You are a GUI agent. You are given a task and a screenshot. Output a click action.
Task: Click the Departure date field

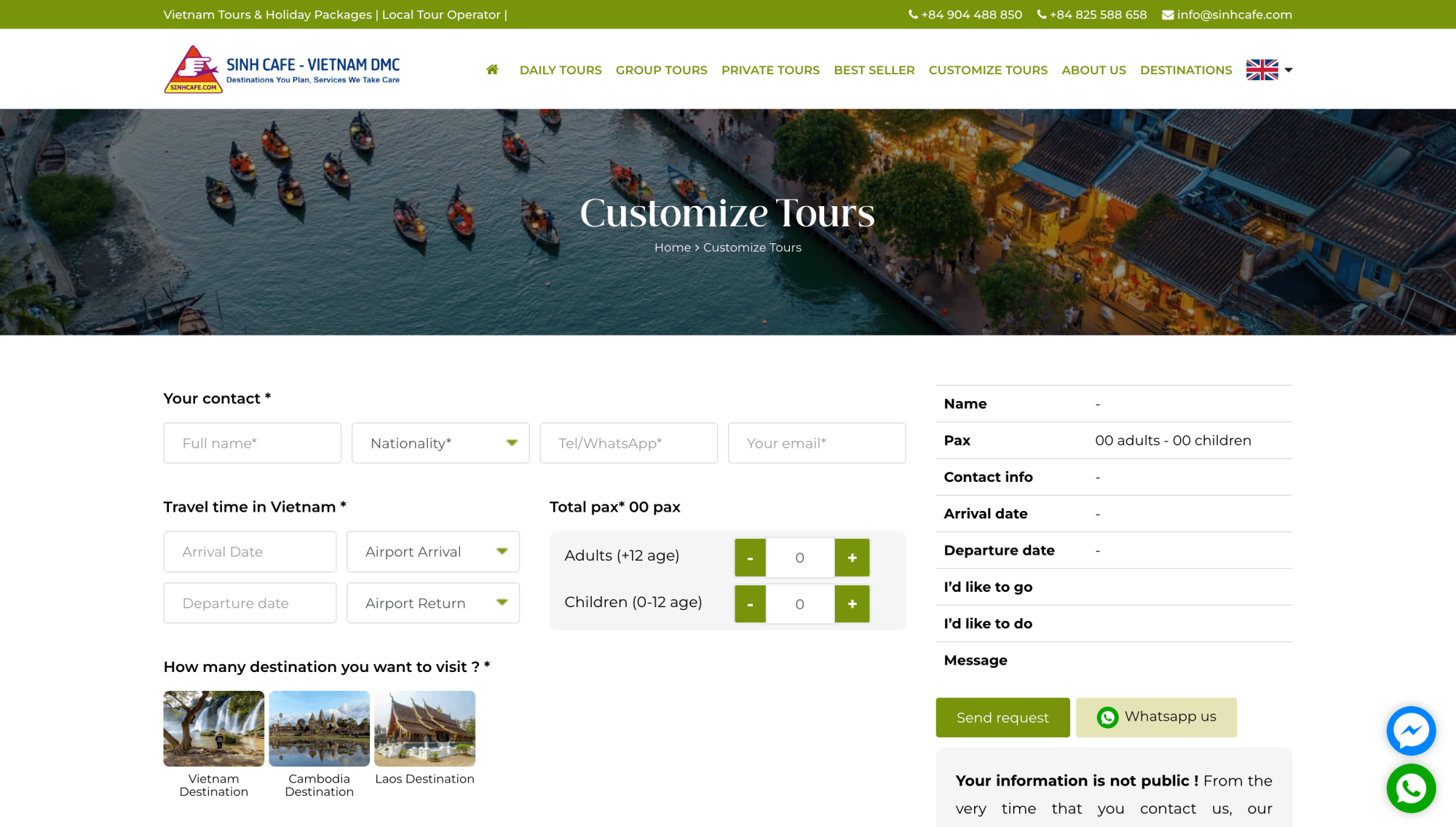[x=250, y=603]
